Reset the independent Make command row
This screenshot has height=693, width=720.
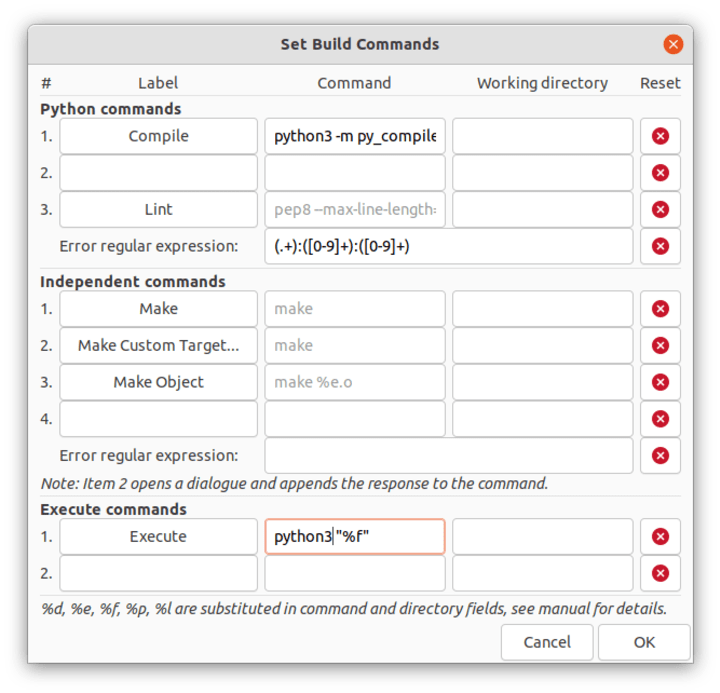[660, 309]
